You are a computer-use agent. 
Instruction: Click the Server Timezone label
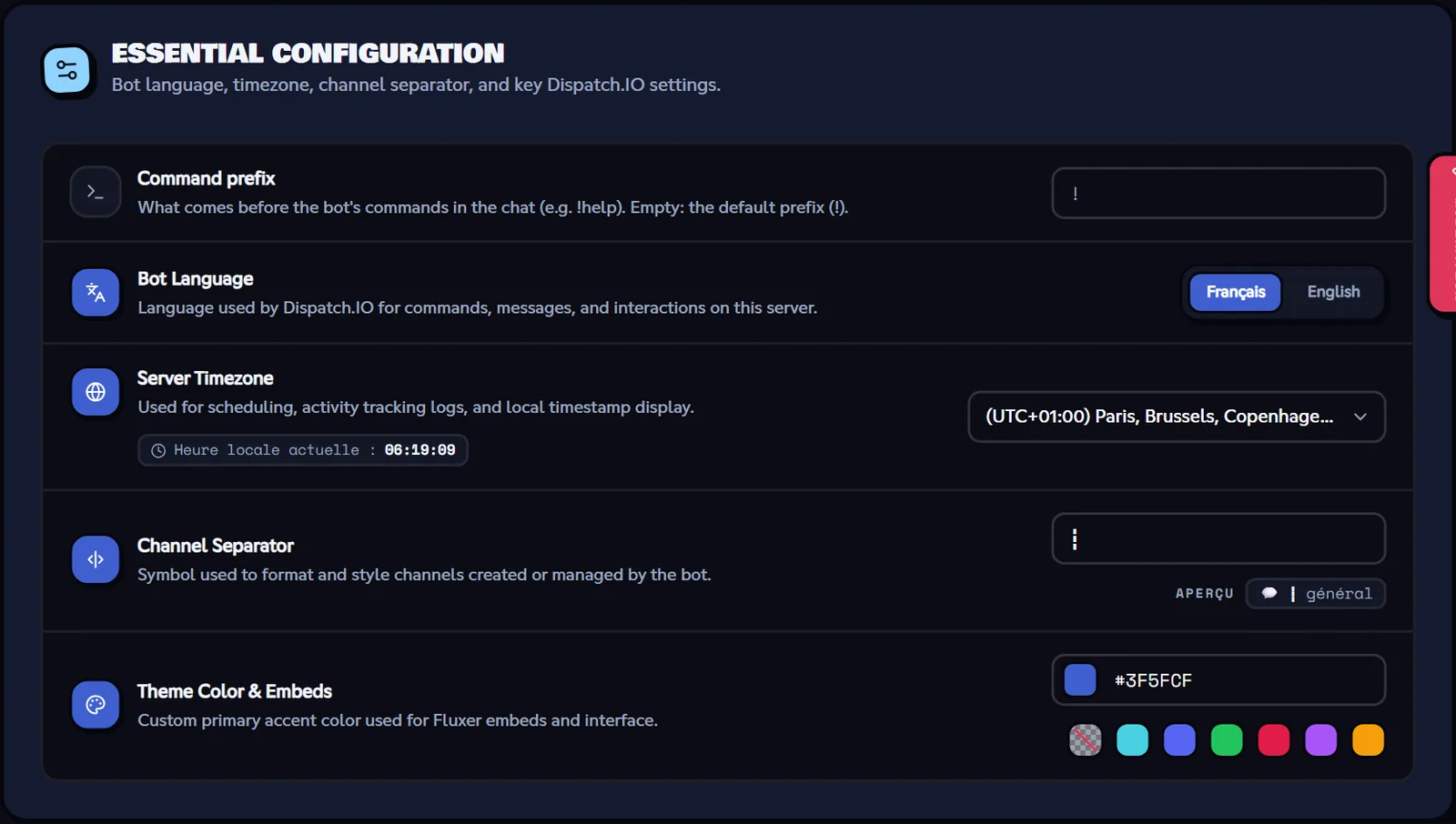pyautogui.click(x=205, y=378)
